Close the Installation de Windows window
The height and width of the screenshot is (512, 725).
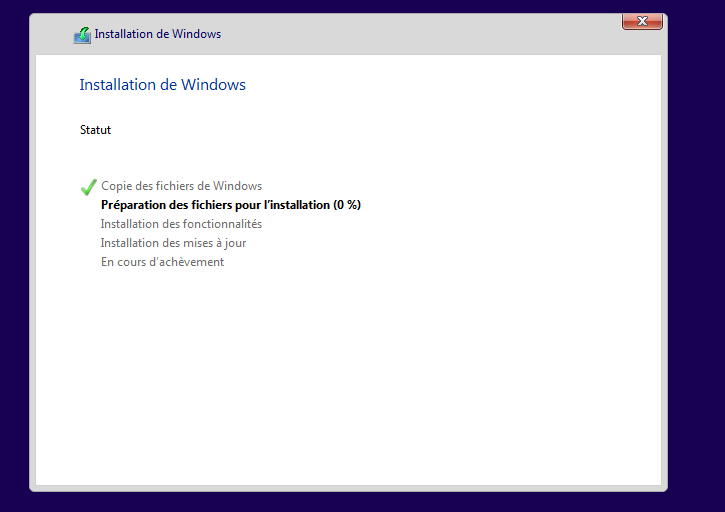642,21
